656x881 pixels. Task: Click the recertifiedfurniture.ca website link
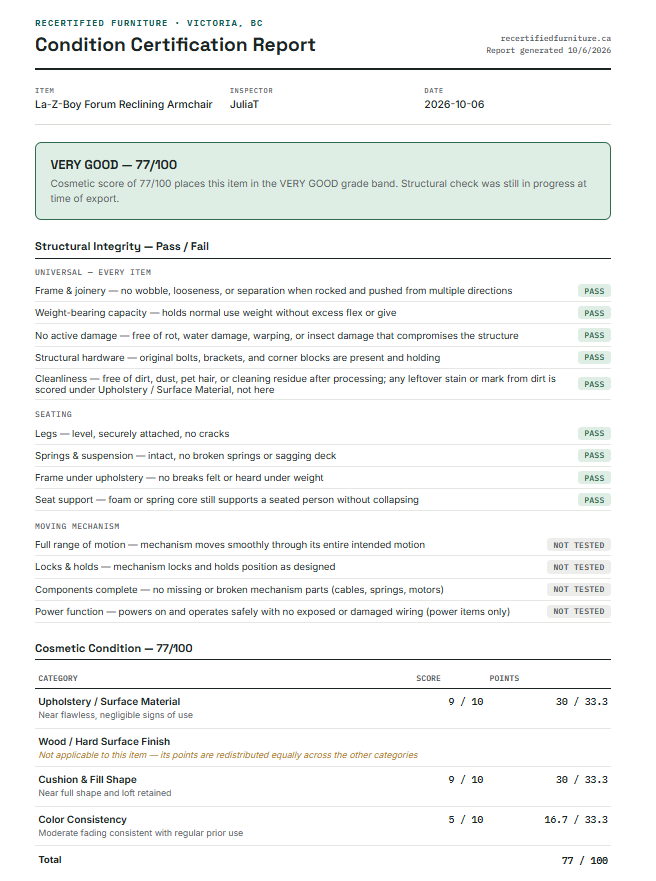(x=555, y=38)
